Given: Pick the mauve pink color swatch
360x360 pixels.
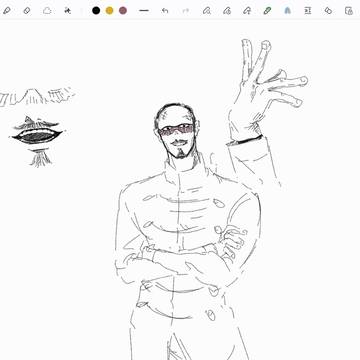Looking at the screenshot, I should (123, 11).
